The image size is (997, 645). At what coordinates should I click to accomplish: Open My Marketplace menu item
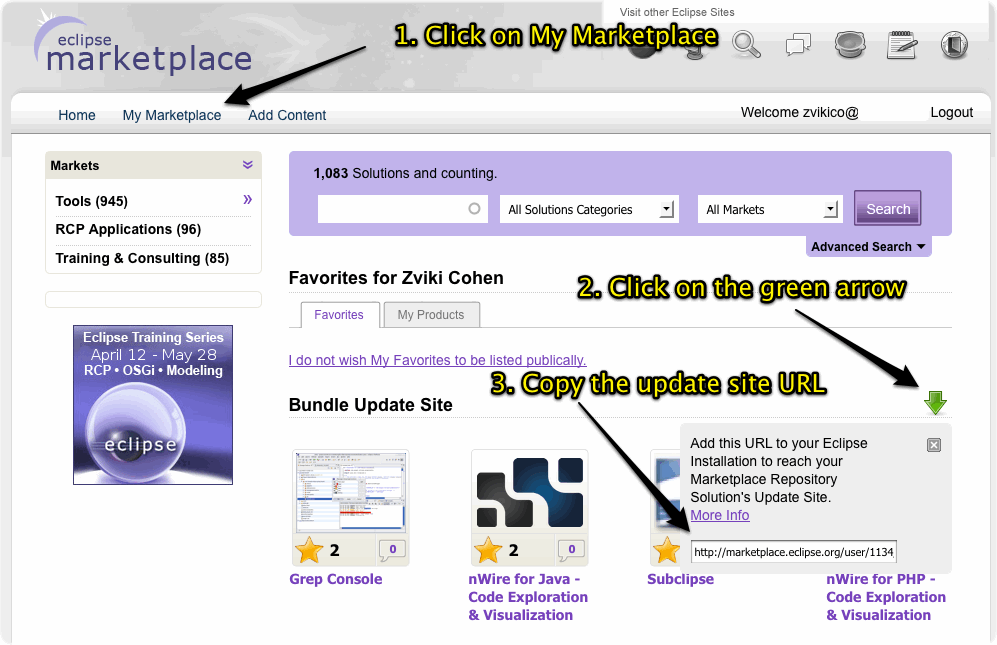172,116
